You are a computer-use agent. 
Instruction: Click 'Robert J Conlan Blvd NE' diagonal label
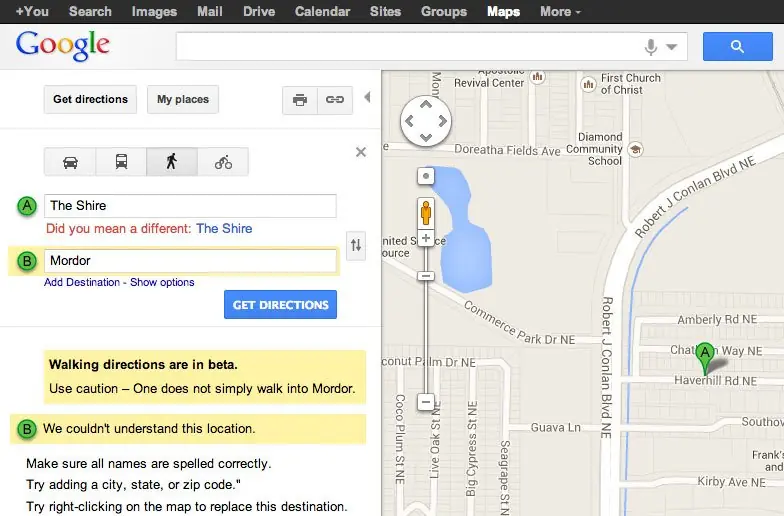[x=695, y=196]
